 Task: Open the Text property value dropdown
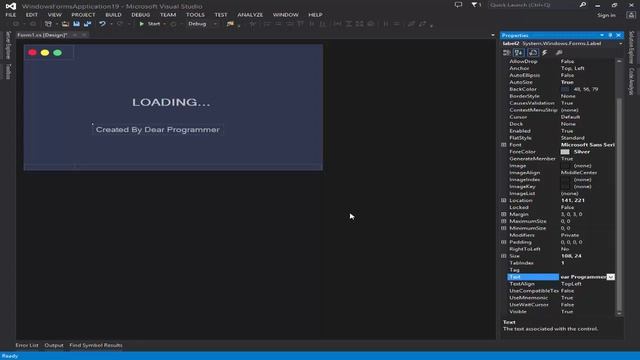pyautogui.click(x=611, y=277)
